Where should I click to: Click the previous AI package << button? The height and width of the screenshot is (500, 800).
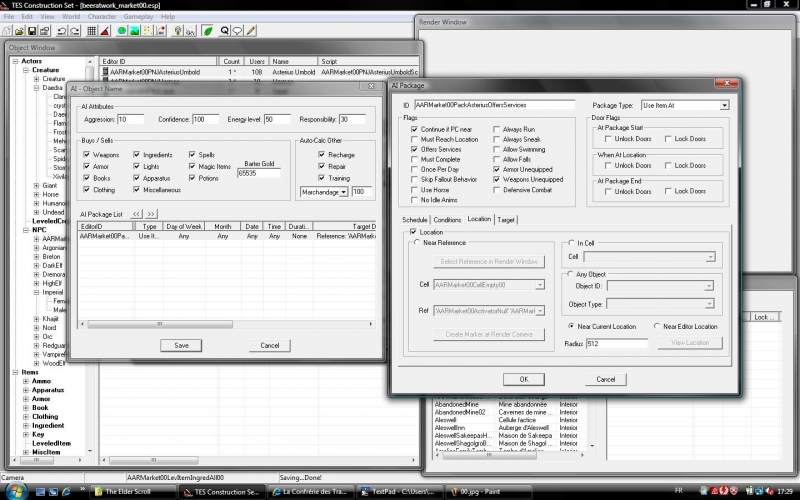click(136, 214)
